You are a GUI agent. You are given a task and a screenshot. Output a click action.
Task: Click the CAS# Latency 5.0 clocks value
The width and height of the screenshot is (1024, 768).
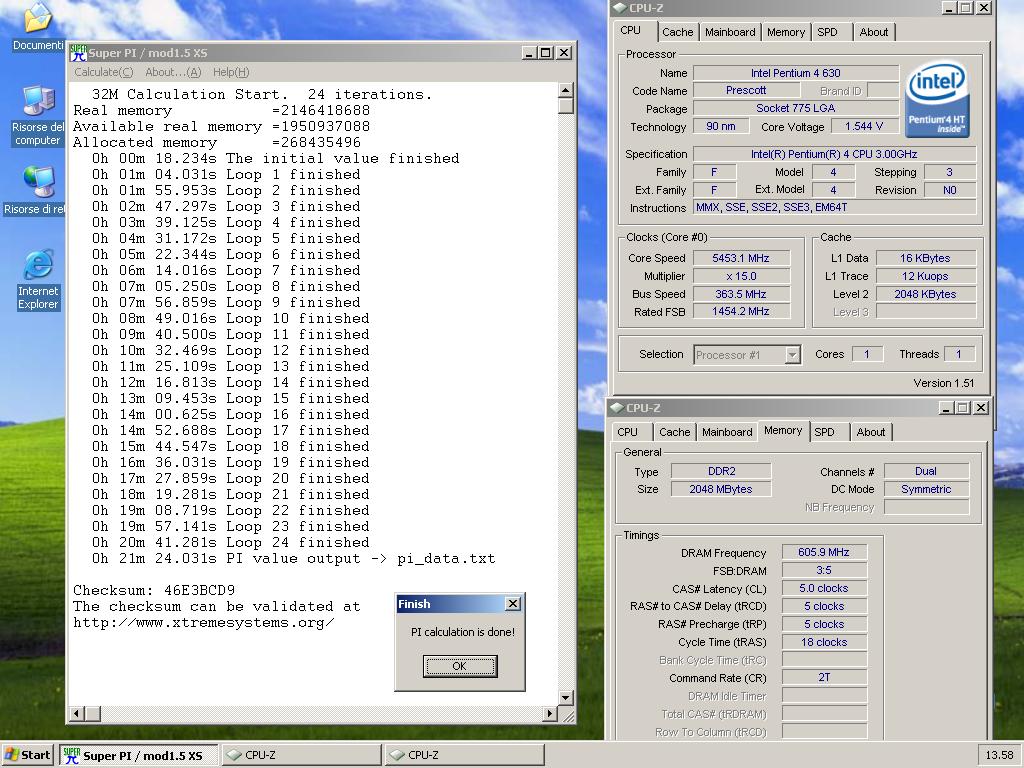pos(824,588)
